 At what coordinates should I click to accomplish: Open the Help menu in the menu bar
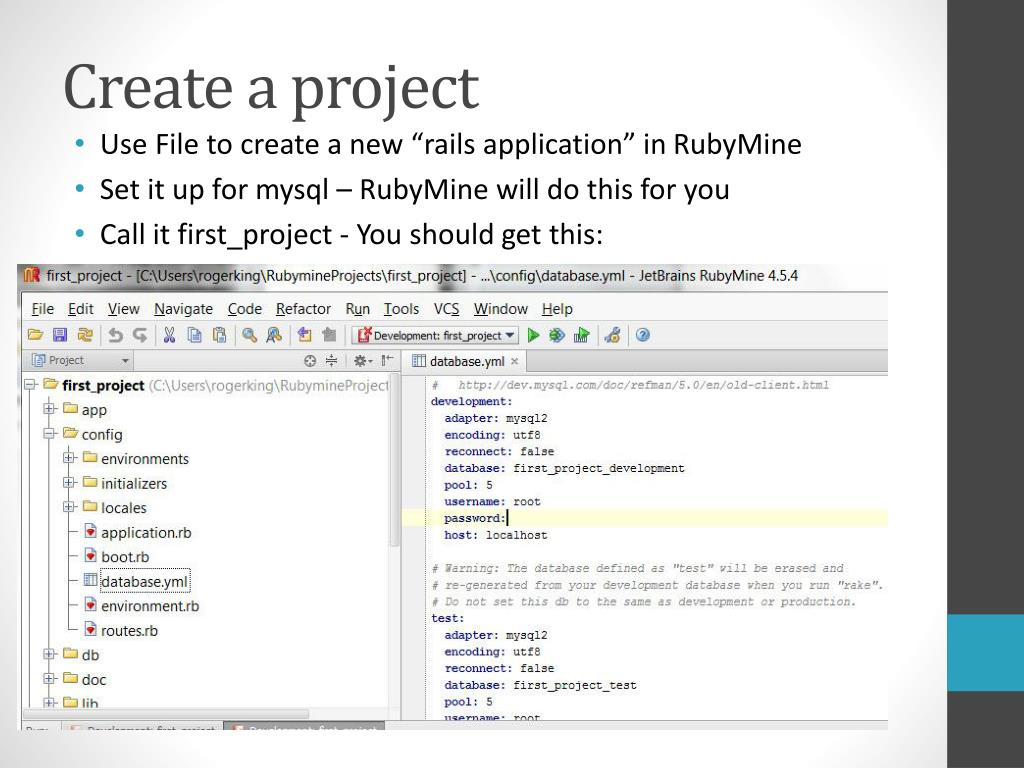pos(557,309)
